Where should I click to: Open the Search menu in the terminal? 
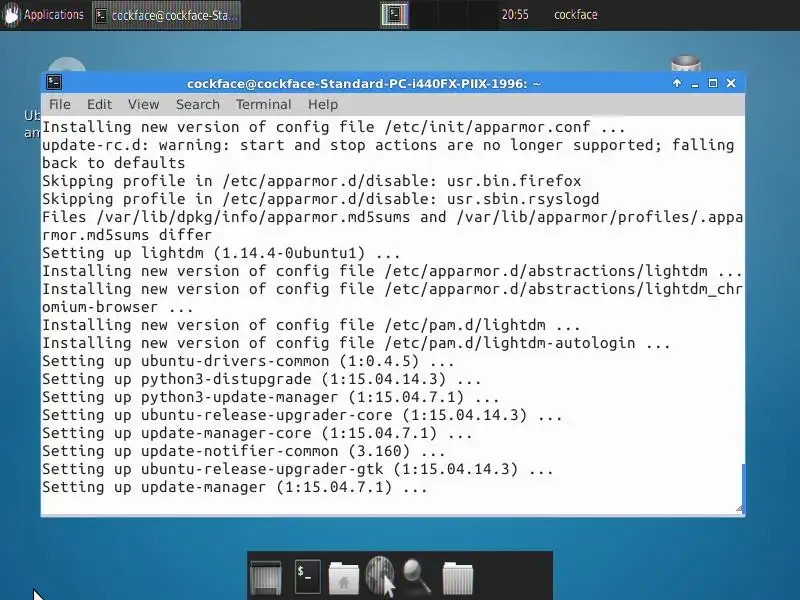click(x=197, y=105)
